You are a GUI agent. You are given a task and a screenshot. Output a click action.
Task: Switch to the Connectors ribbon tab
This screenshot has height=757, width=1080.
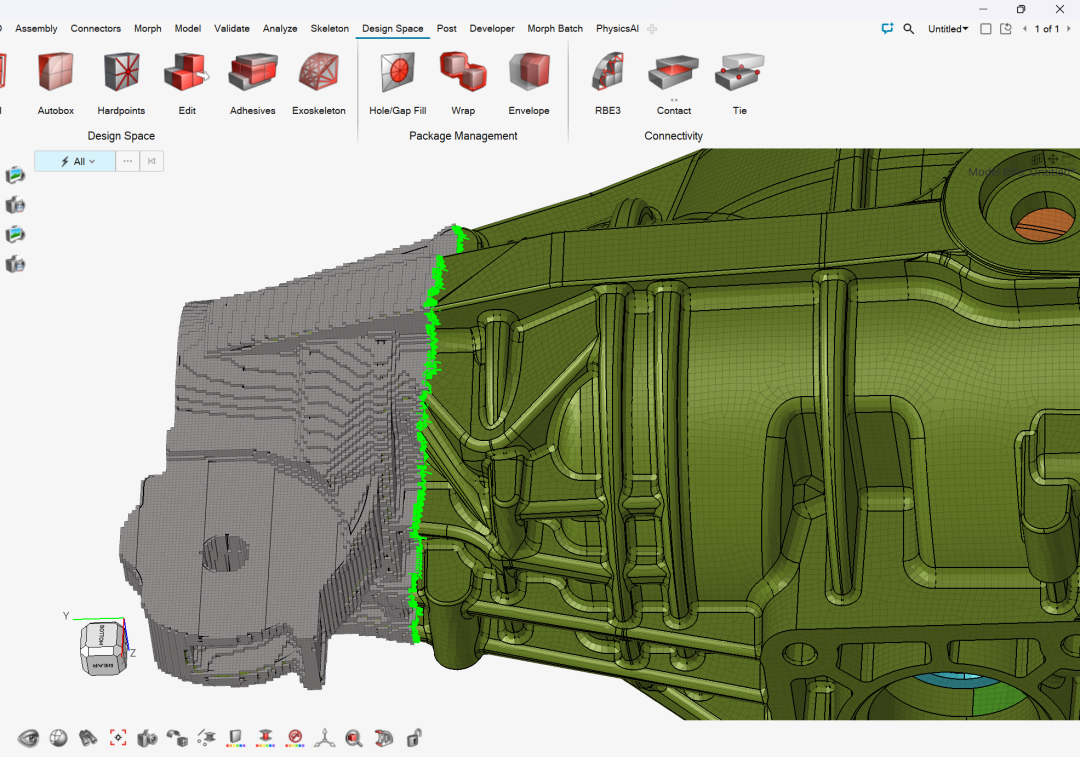[96, 28]
